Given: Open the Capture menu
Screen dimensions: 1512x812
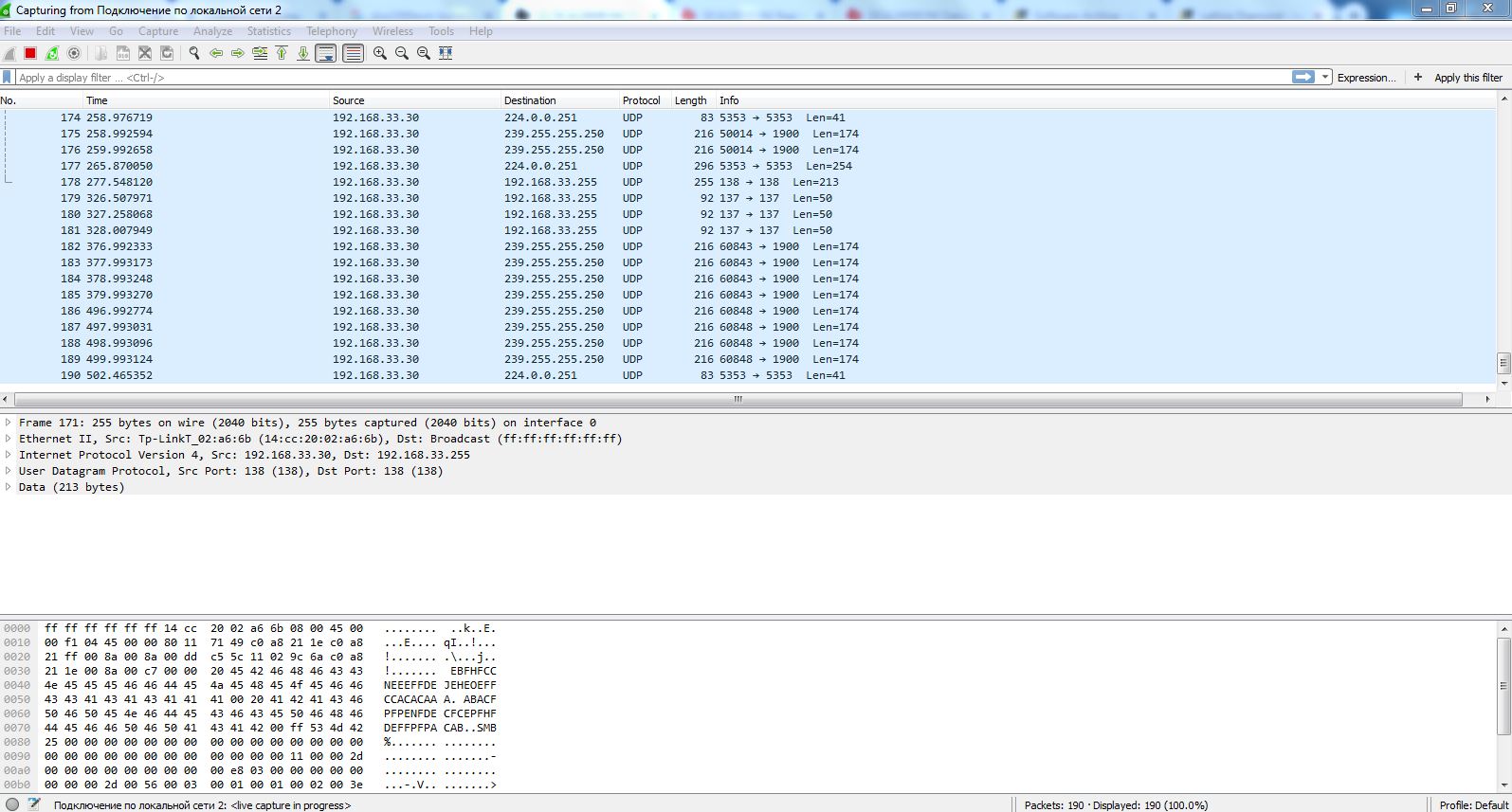Looking at the screenshot, I should pos(158,31).
